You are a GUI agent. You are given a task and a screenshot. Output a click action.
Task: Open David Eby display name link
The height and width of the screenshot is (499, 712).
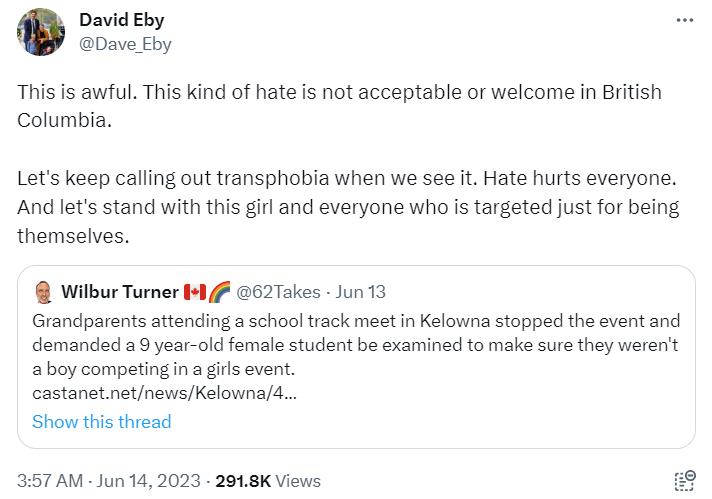click(121, 20)
